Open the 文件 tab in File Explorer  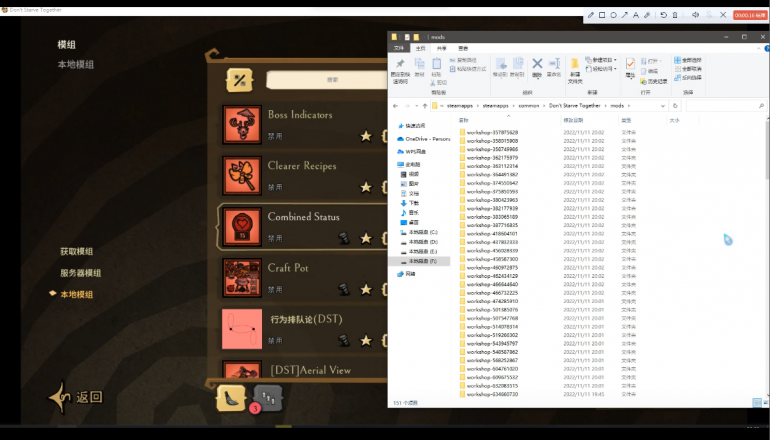click(x=399, y=48)
